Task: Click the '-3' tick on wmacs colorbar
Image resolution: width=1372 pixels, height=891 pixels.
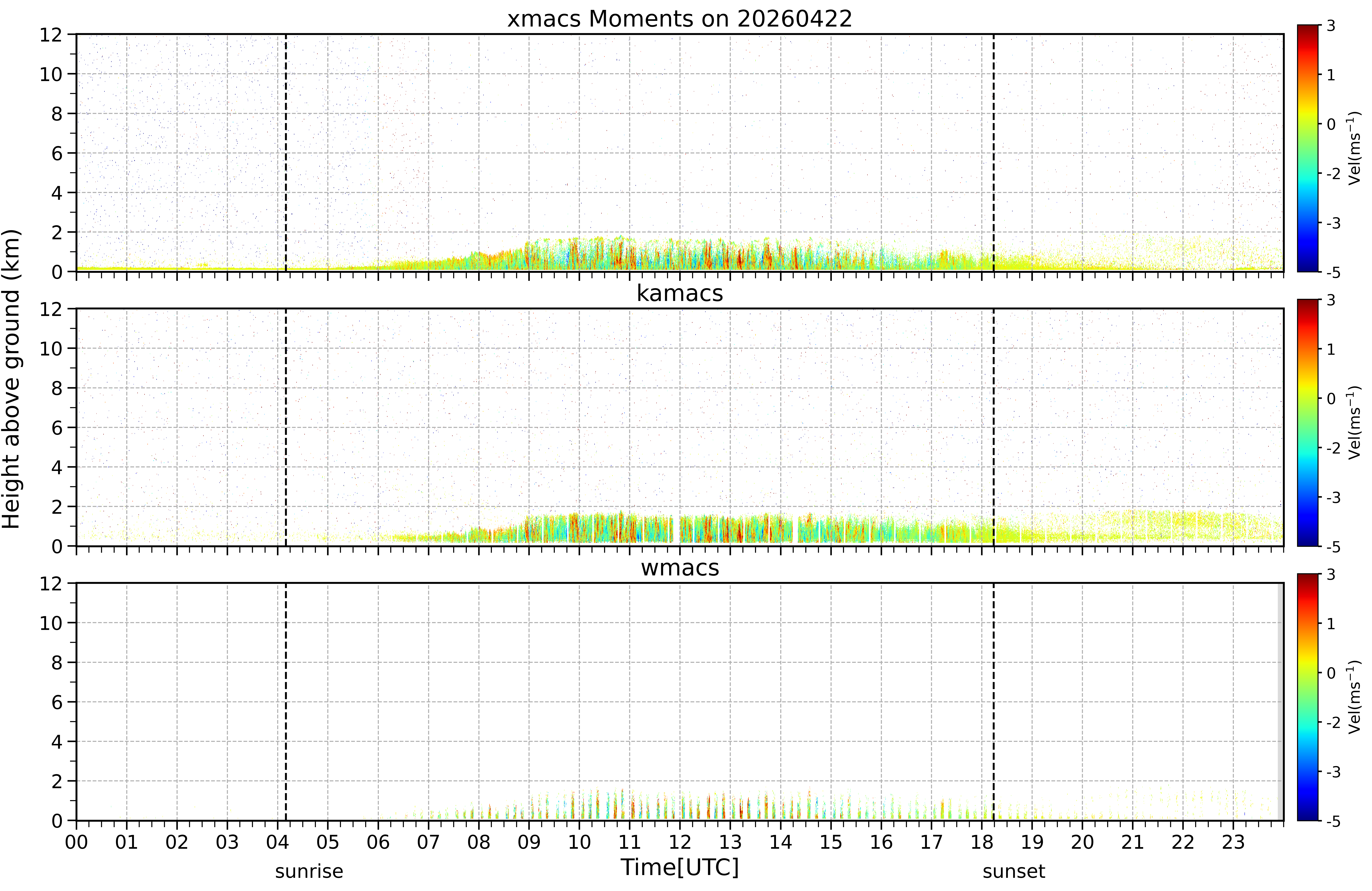Action: pos(1333,772)
